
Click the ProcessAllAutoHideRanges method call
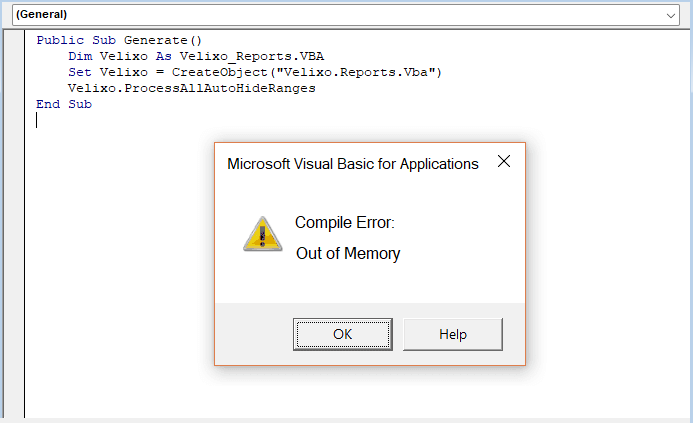220,88
